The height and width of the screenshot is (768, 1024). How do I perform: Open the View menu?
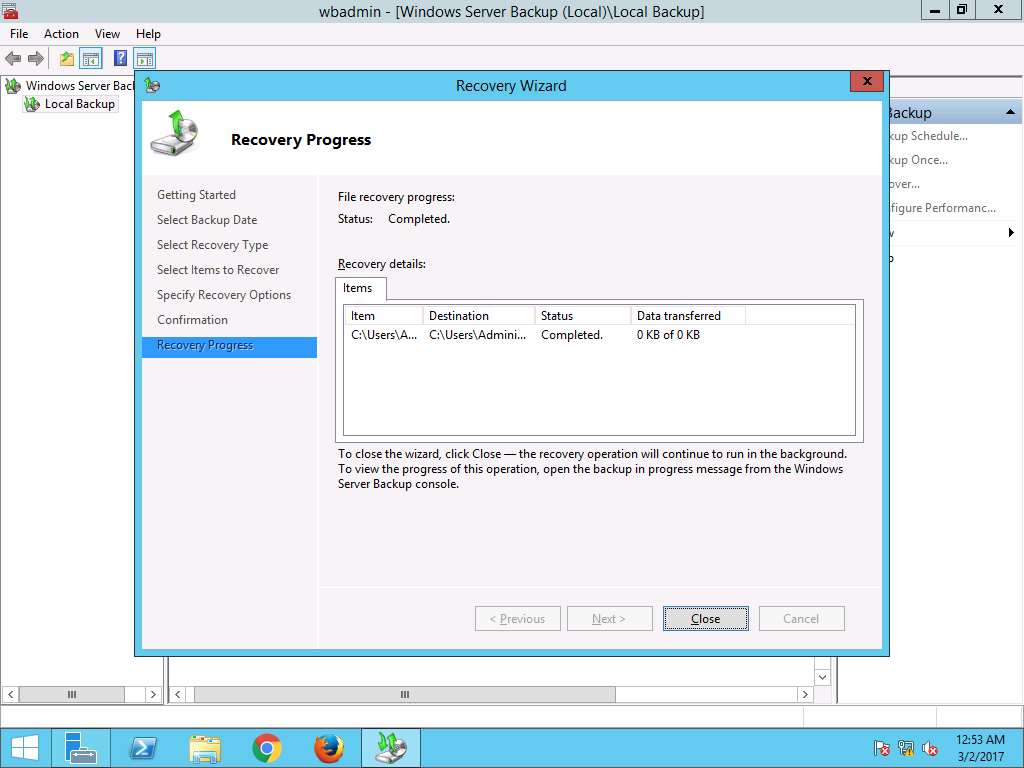click(107, 34)
